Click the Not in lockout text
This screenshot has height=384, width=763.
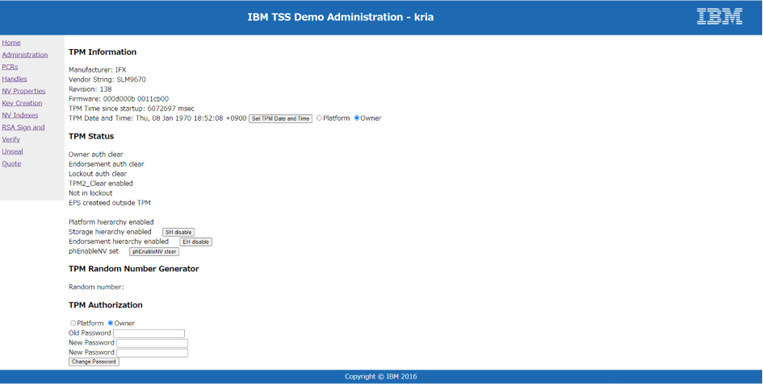pyautogui.click(x=91, y=193)
